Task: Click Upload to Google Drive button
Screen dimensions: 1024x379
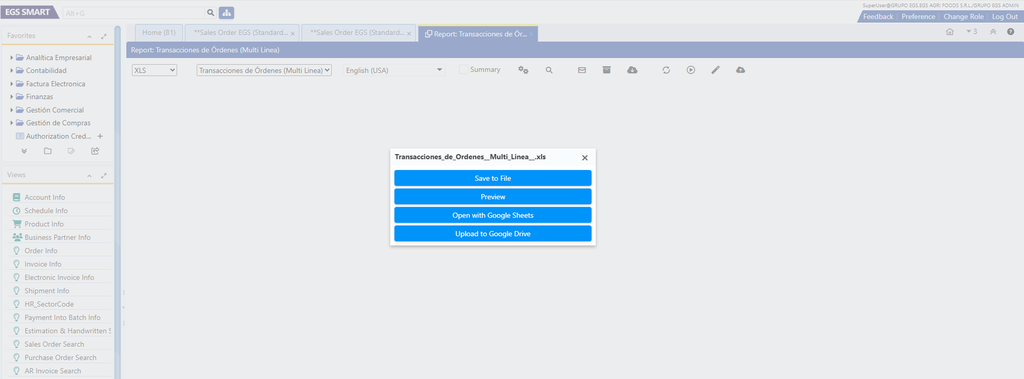Action: point(492,234)
